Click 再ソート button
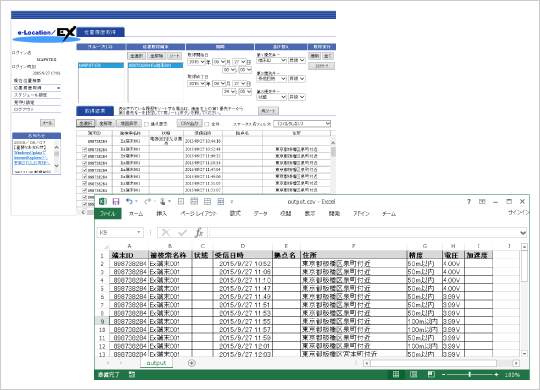540x390 pixels. 268,111
